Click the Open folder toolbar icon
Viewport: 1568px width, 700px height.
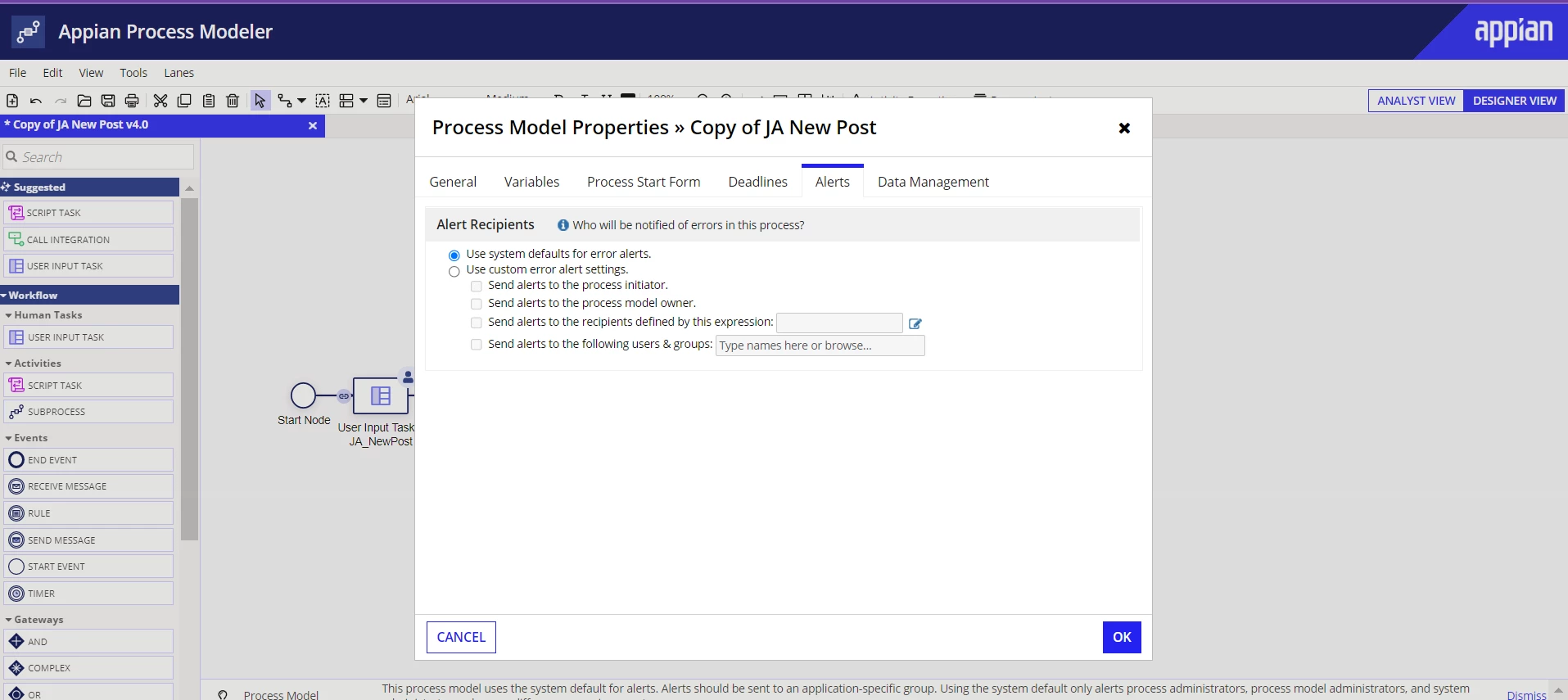(84, 101)
